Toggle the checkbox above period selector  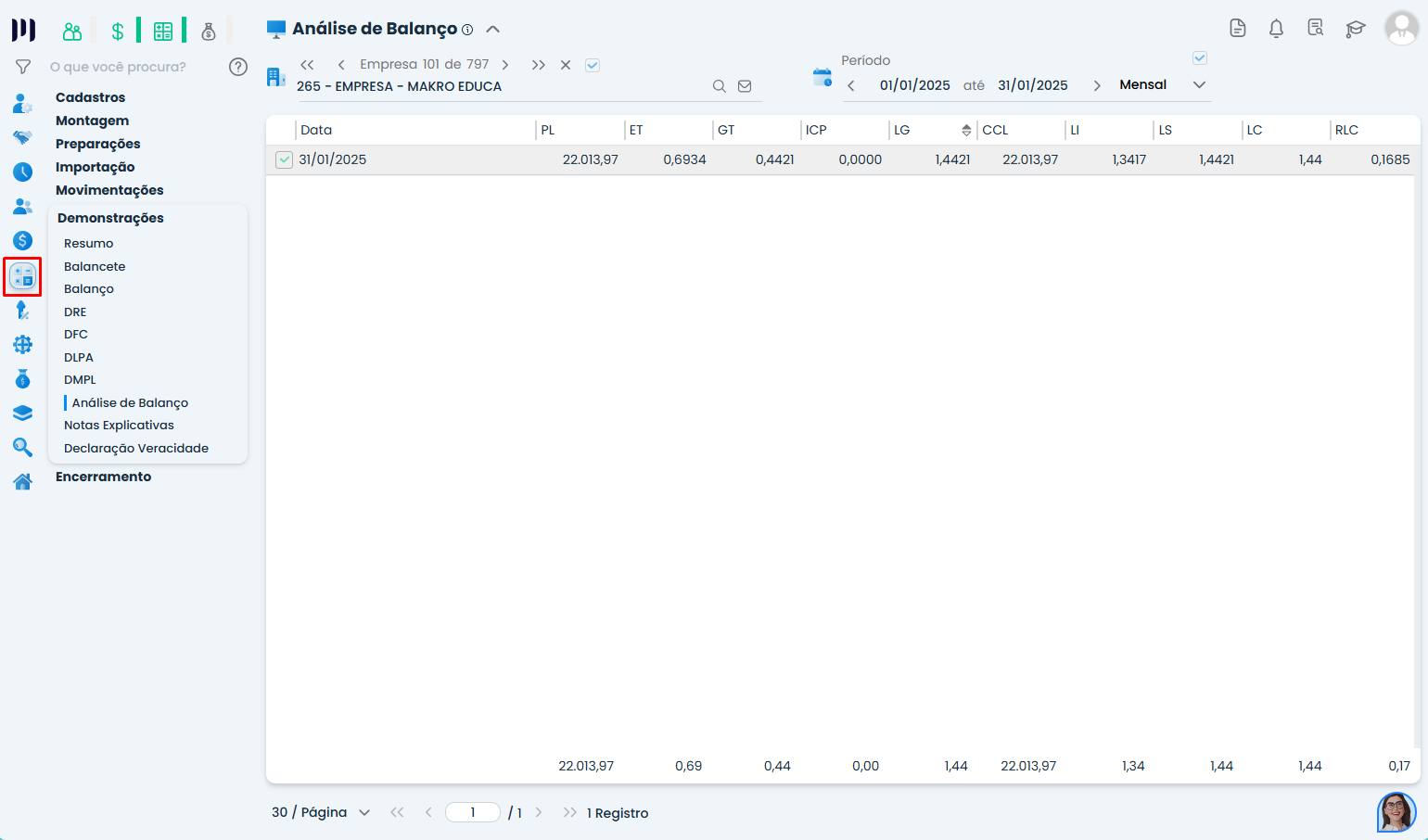[1199, 58]
